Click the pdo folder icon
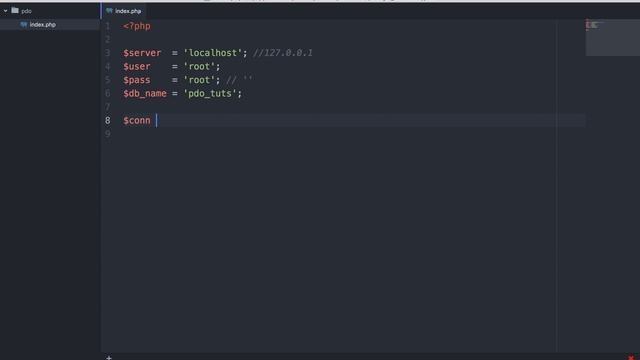This screenshot has height=360, width=640. click(x=15, y=11)
